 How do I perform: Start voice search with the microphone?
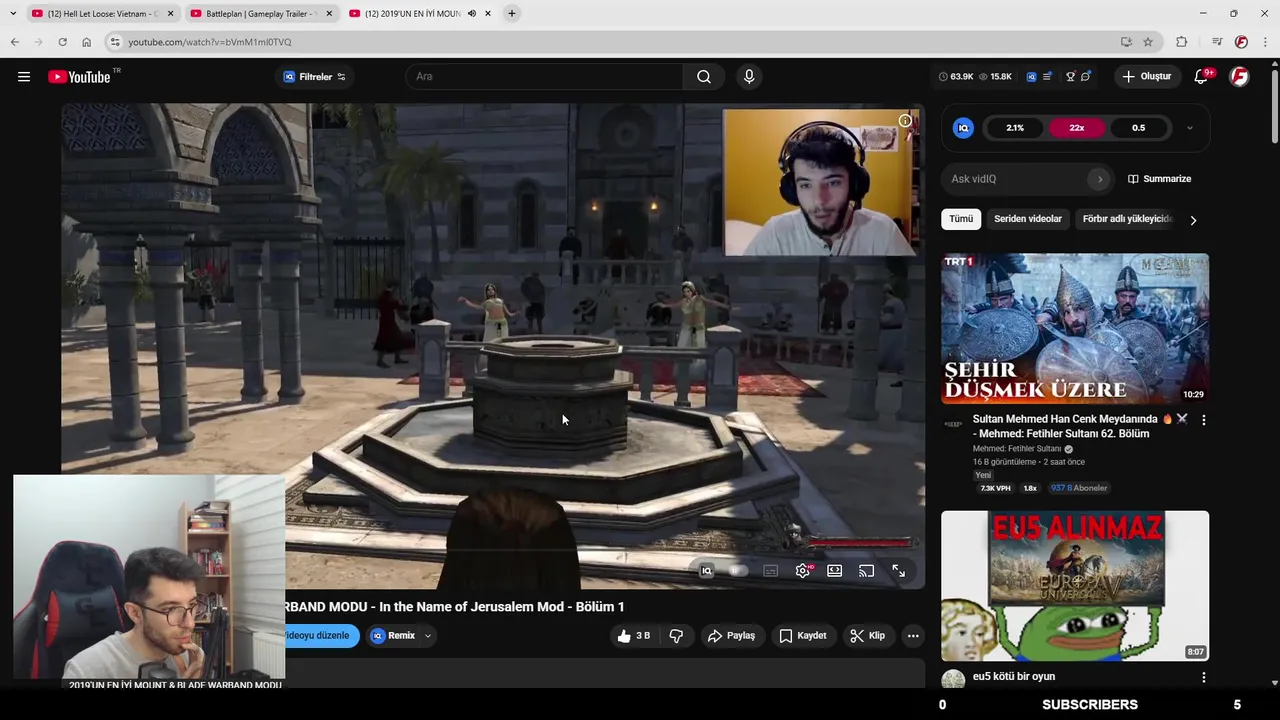(x=749, y=76)
